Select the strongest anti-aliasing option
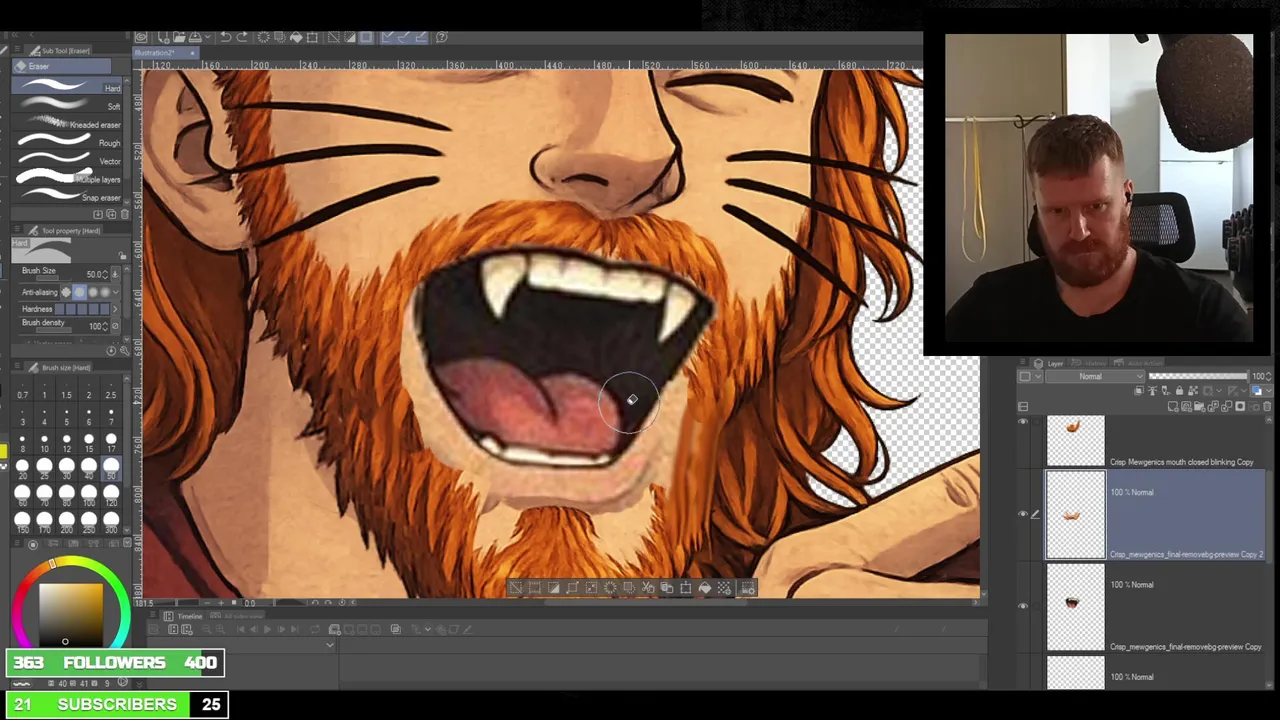1280x720 pixels. click(x=105, y=292)
